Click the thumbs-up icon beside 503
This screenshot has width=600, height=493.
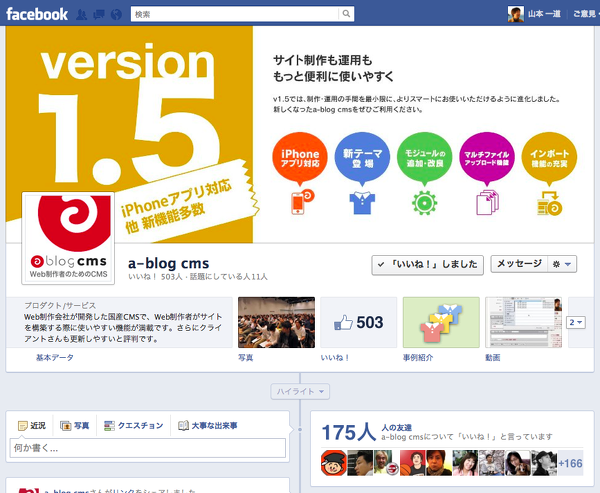tap(343, 323)
